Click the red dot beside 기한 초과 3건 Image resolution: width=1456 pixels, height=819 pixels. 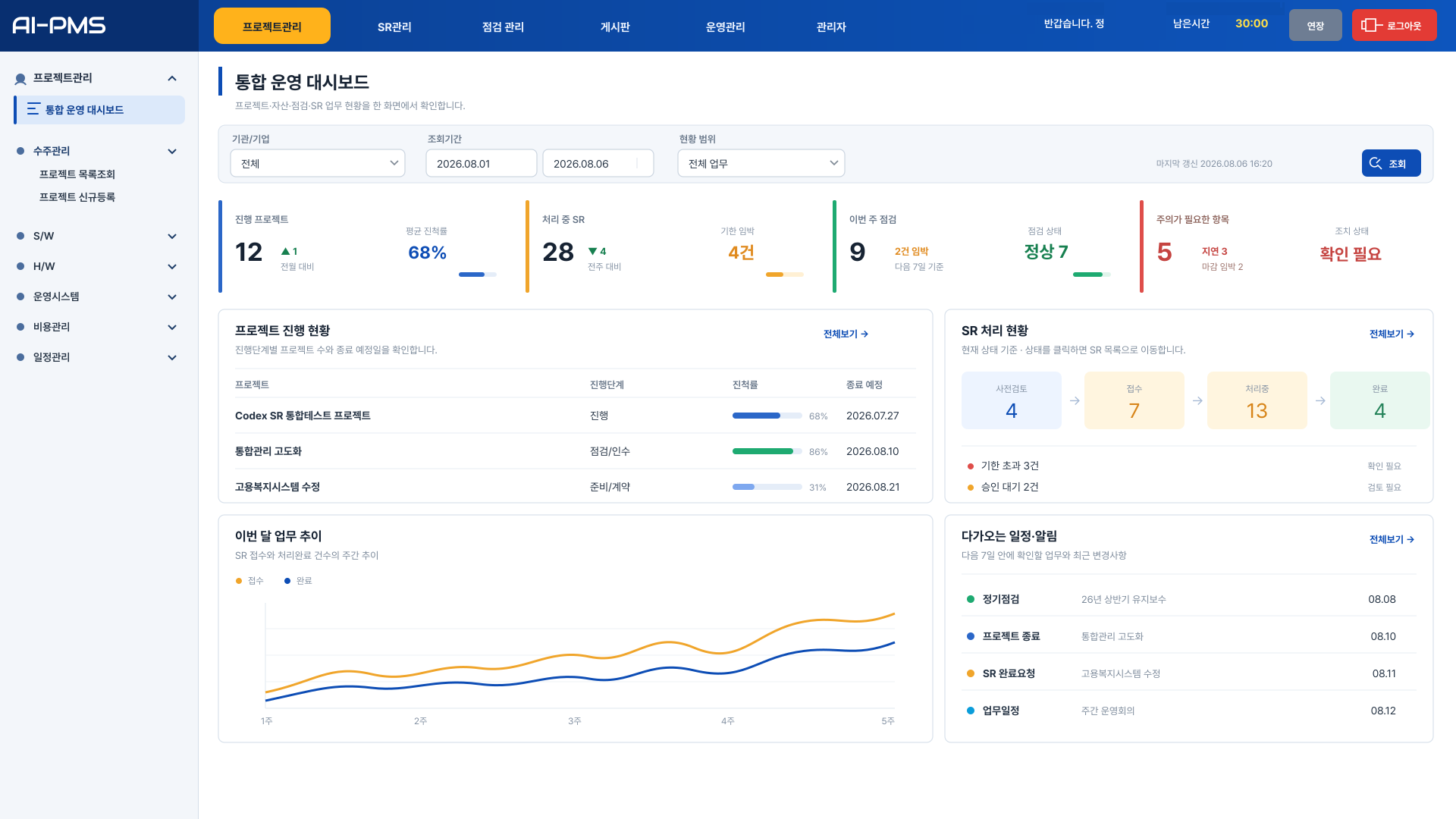pyautogui.click(x=971, y=466)
